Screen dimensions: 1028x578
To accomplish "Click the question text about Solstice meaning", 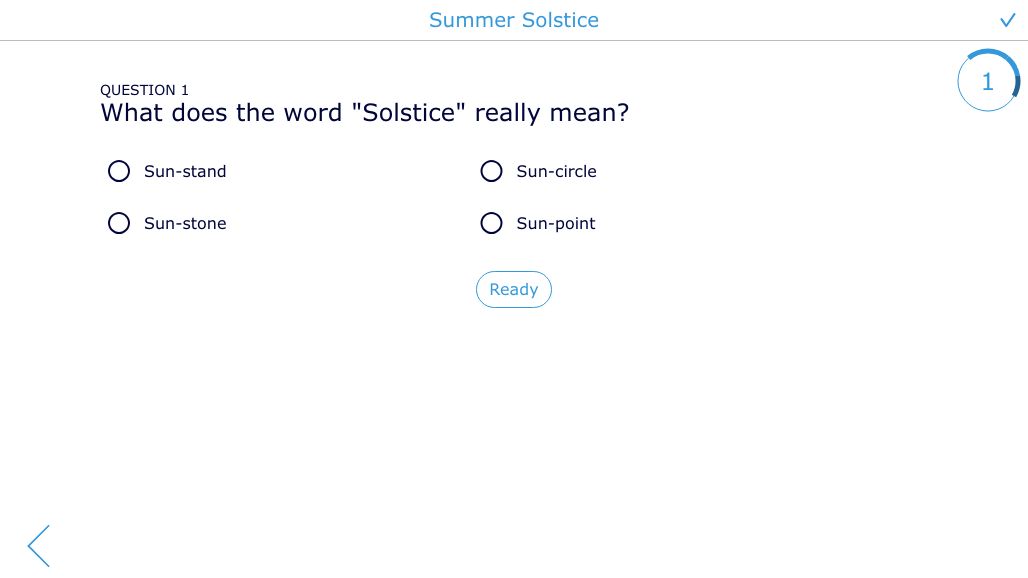I will (x=365, y=113).
